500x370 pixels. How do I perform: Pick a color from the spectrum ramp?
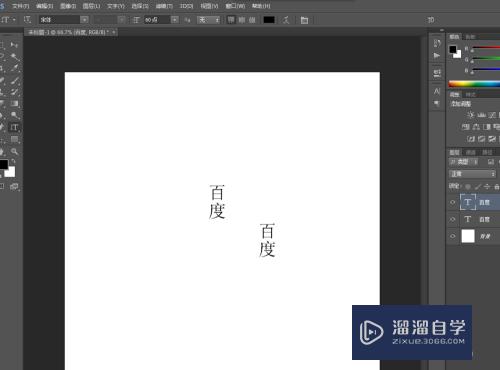click(x=474, y=84)
